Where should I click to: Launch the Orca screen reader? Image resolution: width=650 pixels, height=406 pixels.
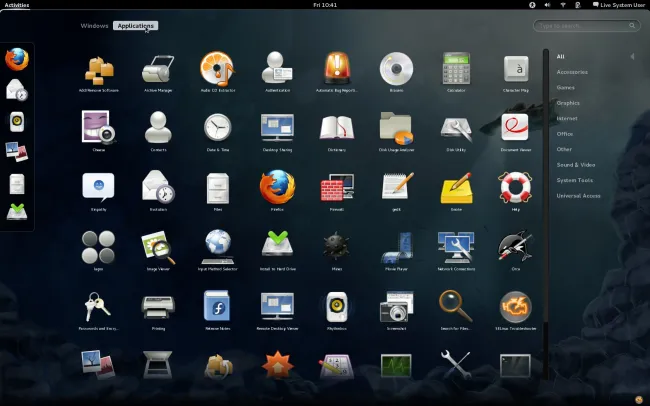coord(515,247)
